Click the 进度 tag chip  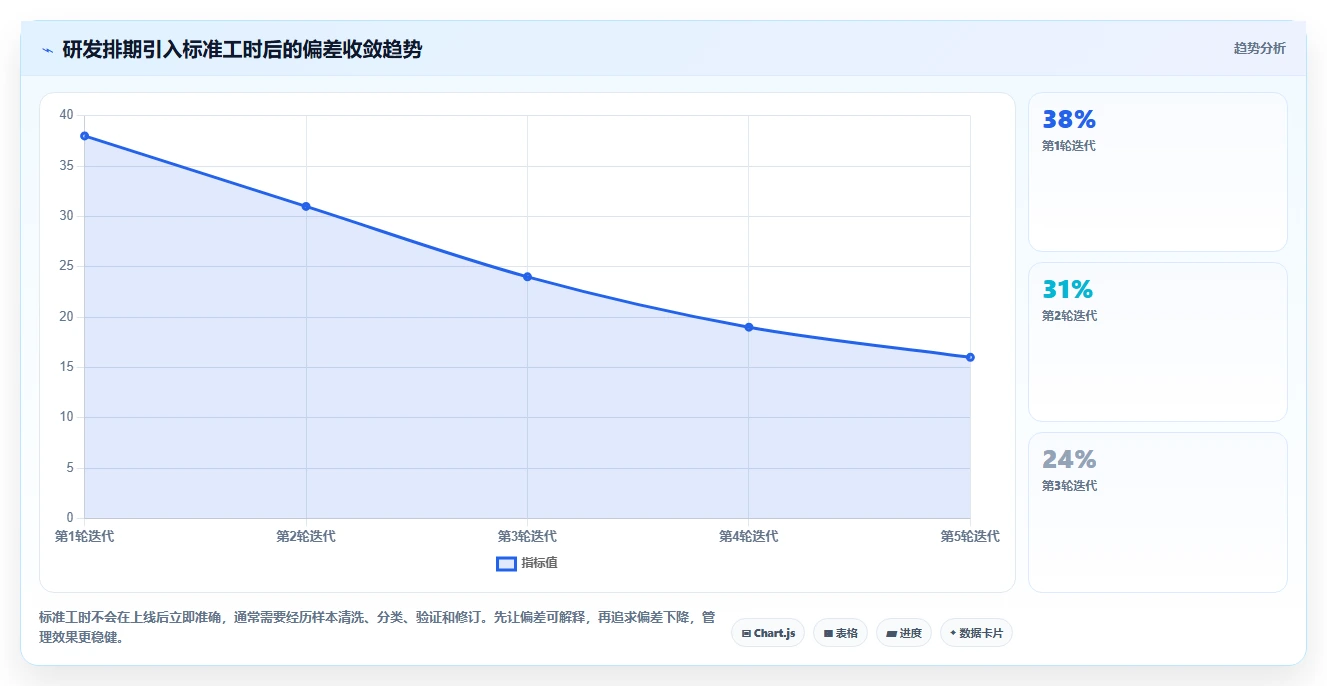[x=903, y=633]
